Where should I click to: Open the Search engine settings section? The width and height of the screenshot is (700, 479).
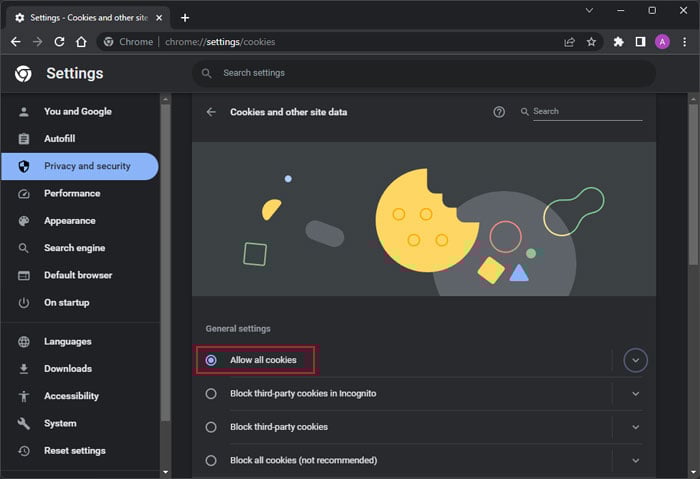pyautogui.click(x=74, y=248)
